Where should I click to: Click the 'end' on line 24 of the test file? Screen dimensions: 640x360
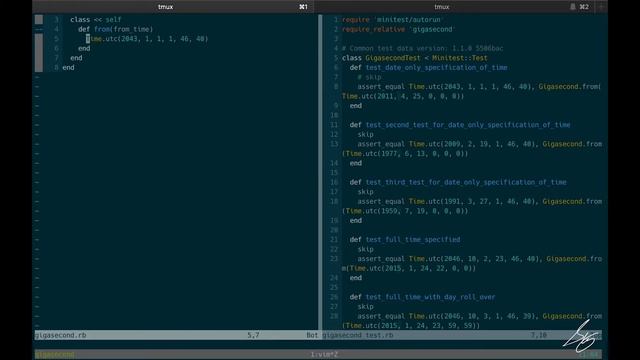[x=356, y=278]
